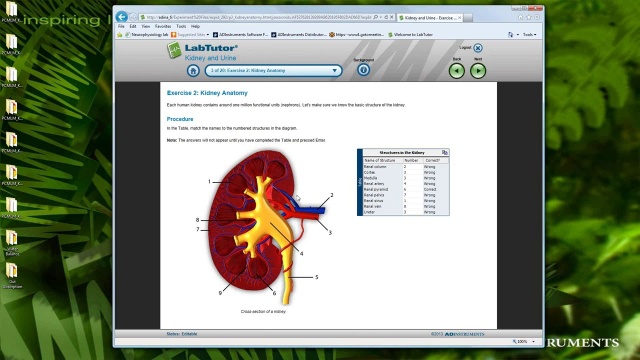Click the 'Procedure' heading text
The height and width of the screenshot is (360, 640).
tap(180, 119)
